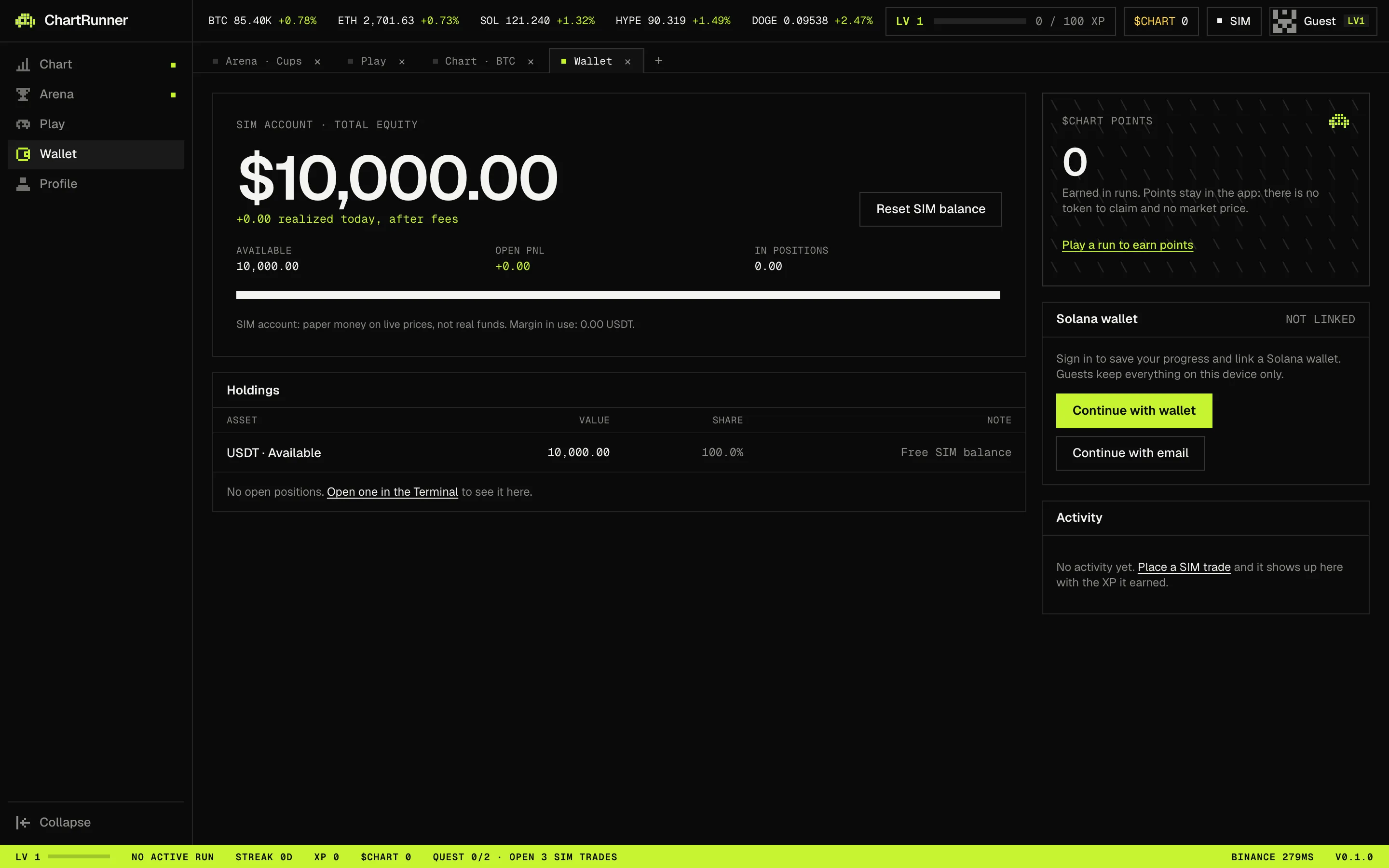Screen dimensions: 1389x868
Task: Switch to the Chart · BTC tab
Action: tap(480, 61)
